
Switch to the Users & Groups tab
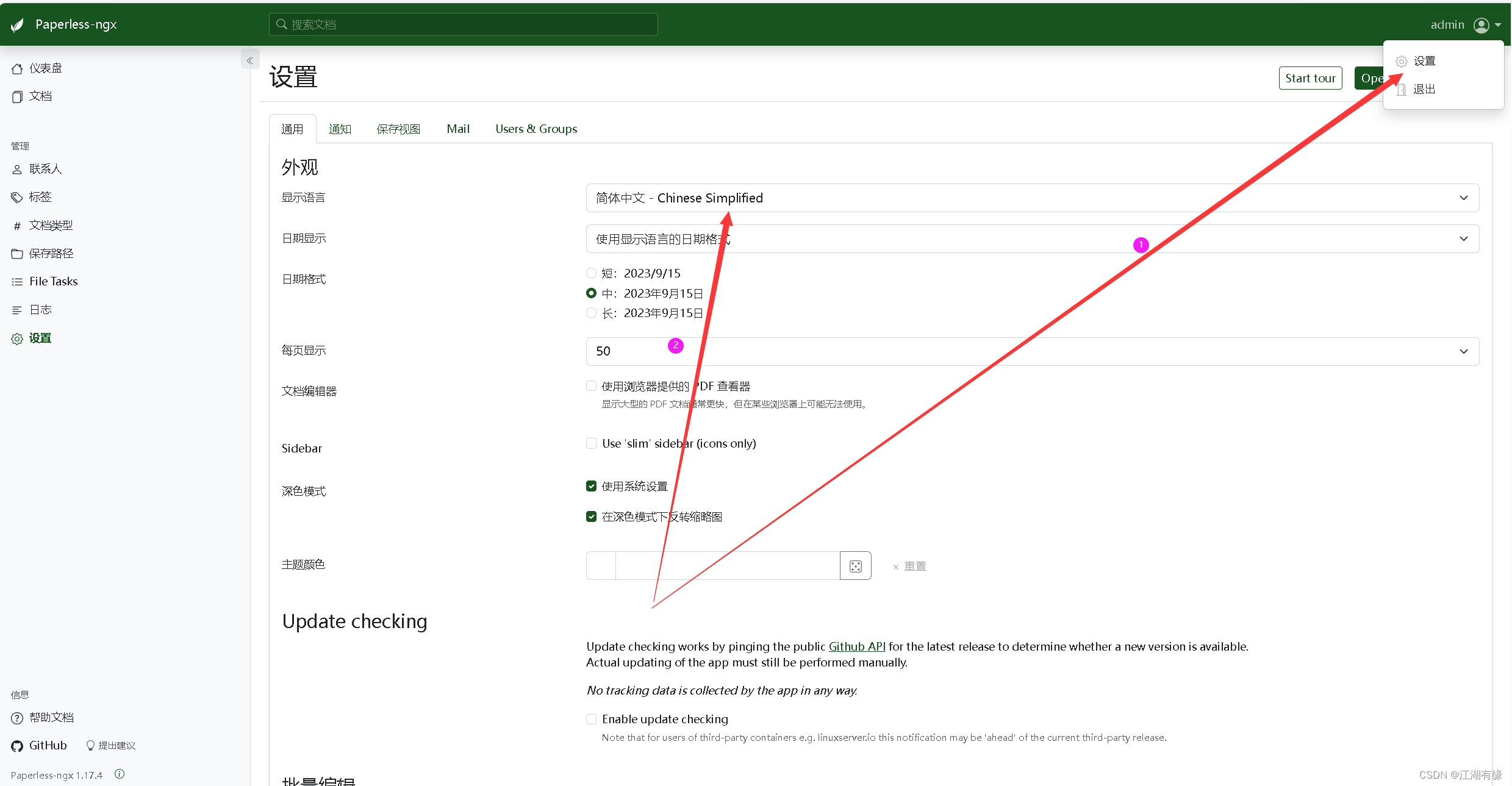(537, 128)
